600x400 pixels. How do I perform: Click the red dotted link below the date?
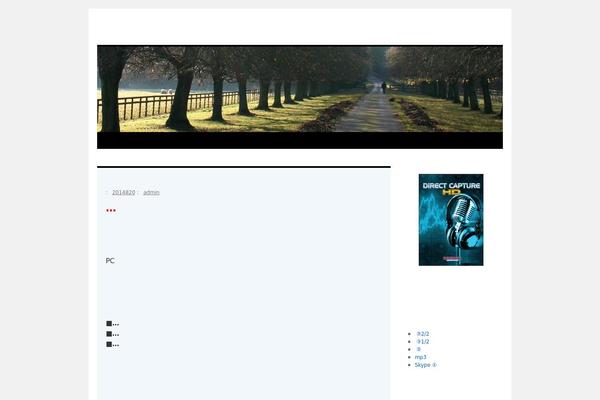(x=111, y=211)
